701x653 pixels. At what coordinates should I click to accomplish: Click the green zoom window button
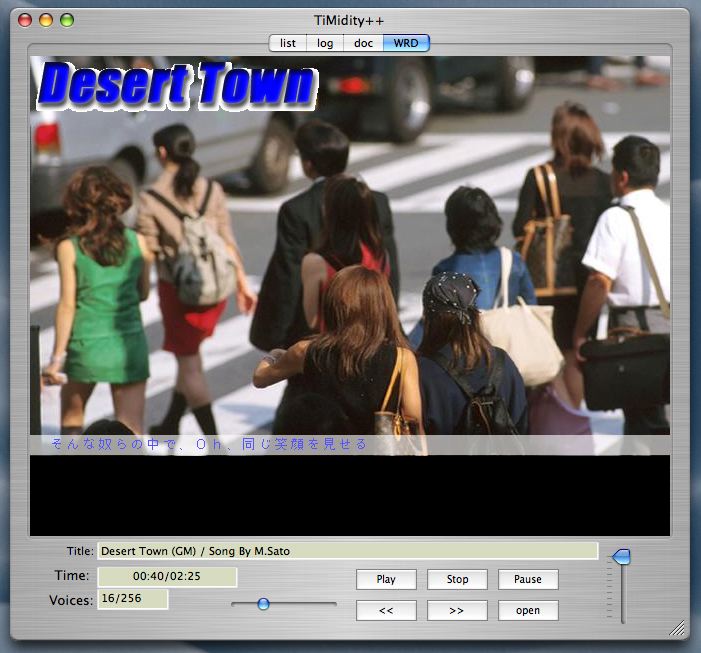[67, 20]
